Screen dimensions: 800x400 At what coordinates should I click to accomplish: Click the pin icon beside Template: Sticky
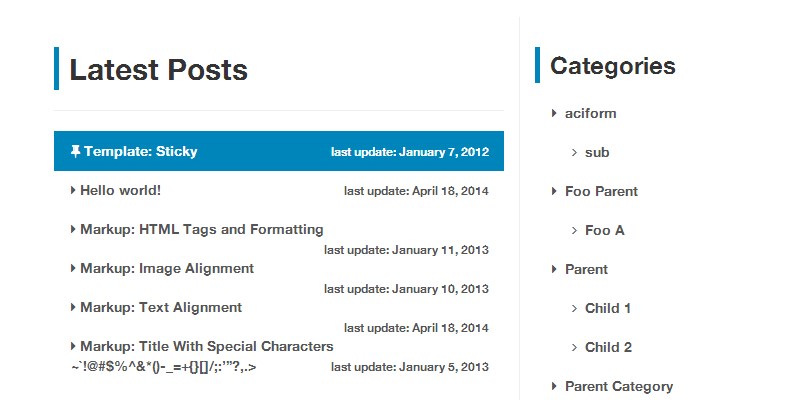click(75, 152)
